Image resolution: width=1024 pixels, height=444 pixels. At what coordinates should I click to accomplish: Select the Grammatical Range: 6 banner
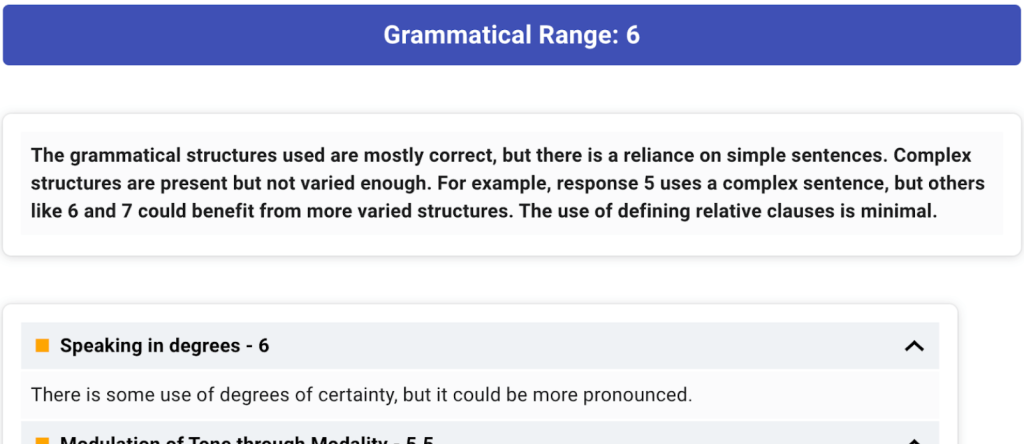[x=512, y=35]
